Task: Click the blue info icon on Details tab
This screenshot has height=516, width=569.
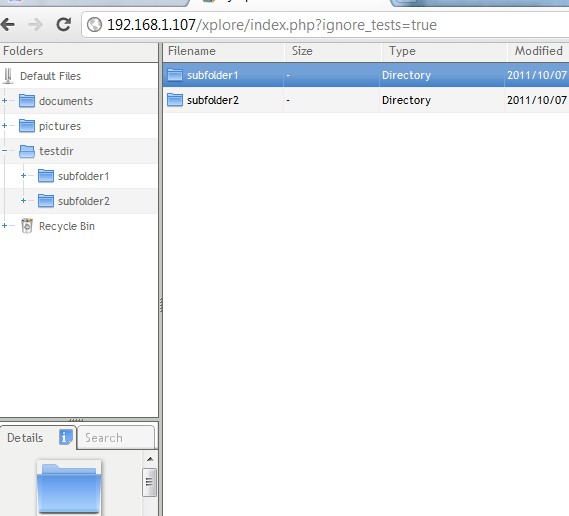Action: pos(65,437)
